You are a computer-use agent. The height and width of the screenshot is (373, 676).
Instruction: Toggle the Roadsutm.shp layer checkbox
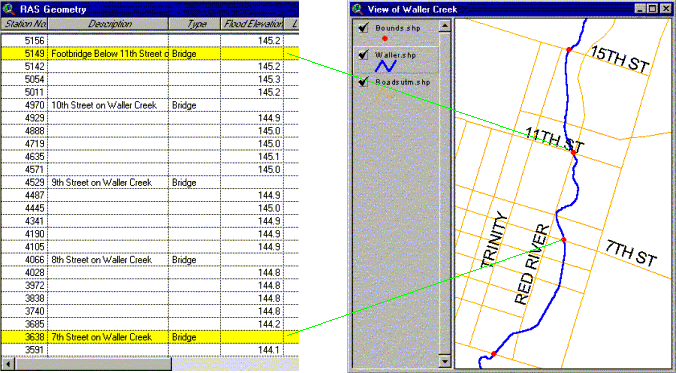pyautogui.click(x=363, y=81)
